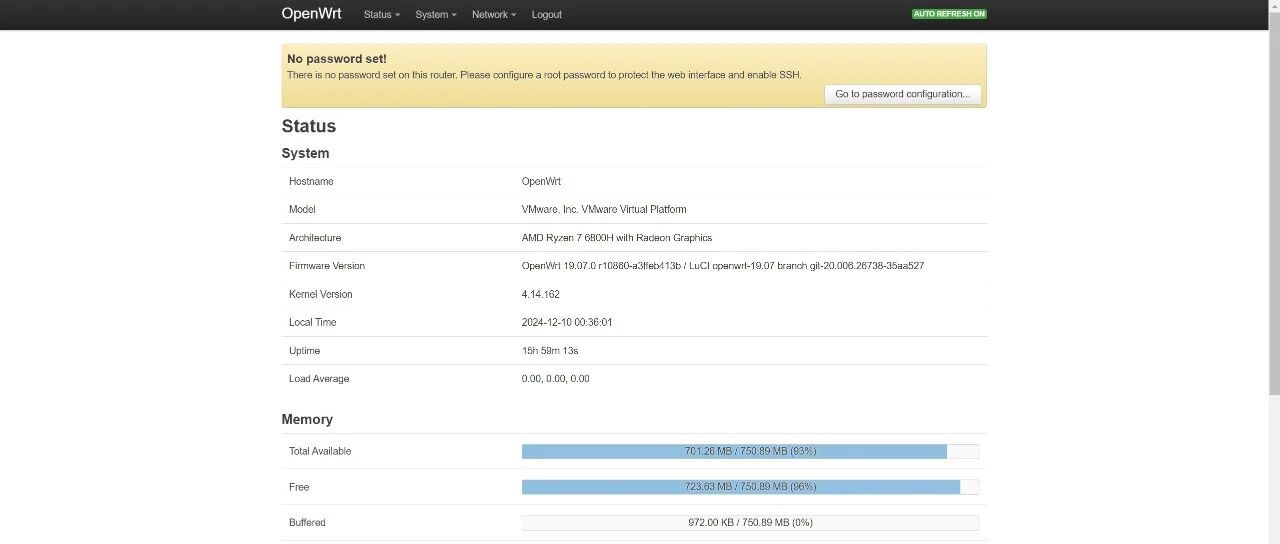Click the Model label
Screen dimensions: 1280x544
[302, 209]
